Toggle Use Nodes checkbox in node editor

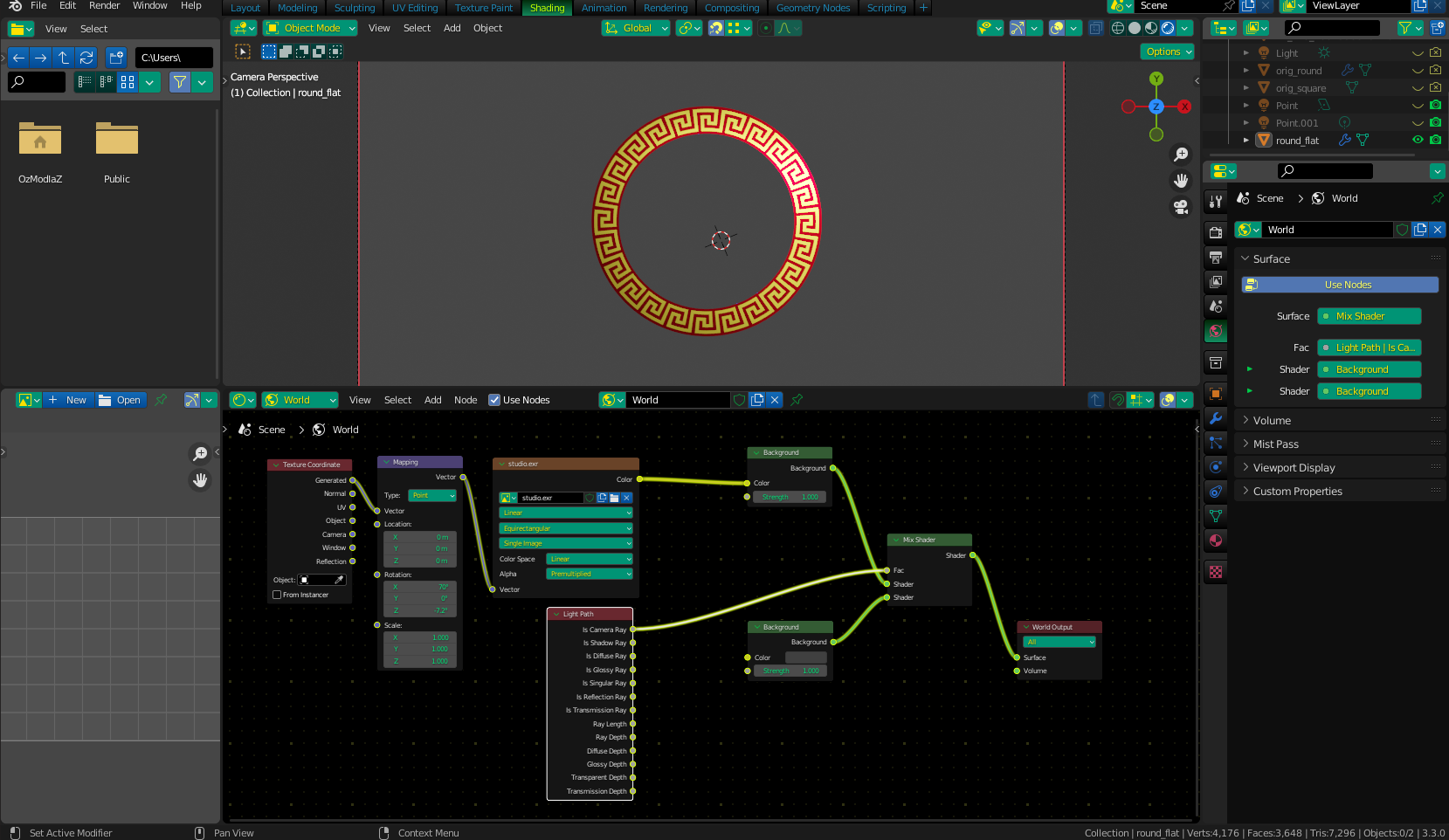click(494, 400)
